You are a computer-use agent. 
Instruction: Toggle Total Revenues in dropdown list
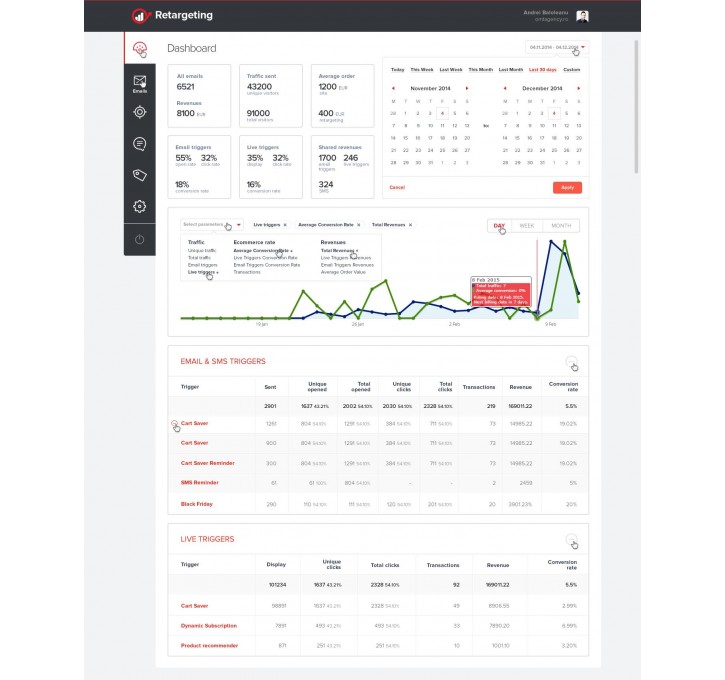(x=339, y=251)
